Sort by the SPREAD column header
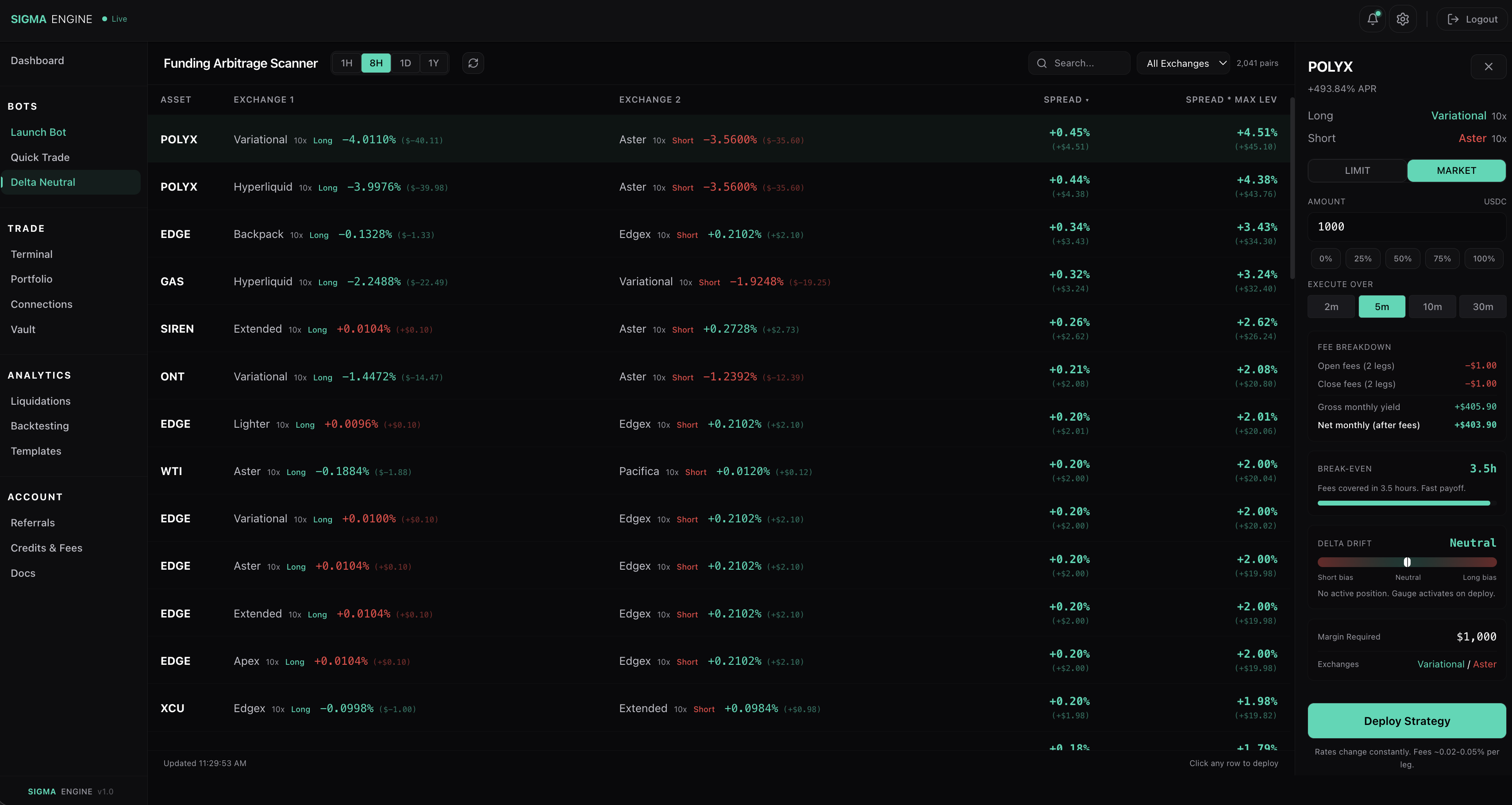The height and width of the screenshot is (805, 1512). 1066,100
